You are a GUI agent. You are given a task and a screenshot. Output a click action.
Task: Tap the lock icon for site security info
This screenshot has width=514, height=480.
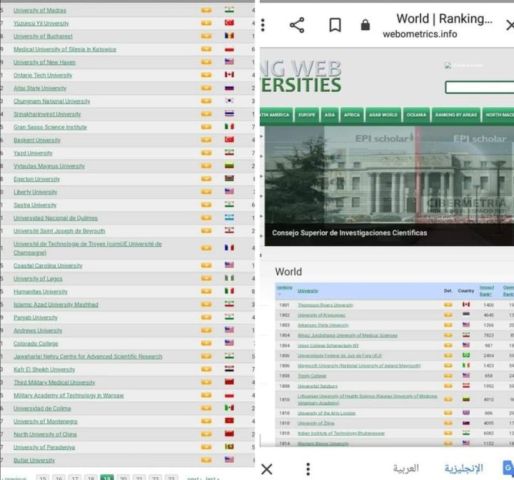click(365, 25)
